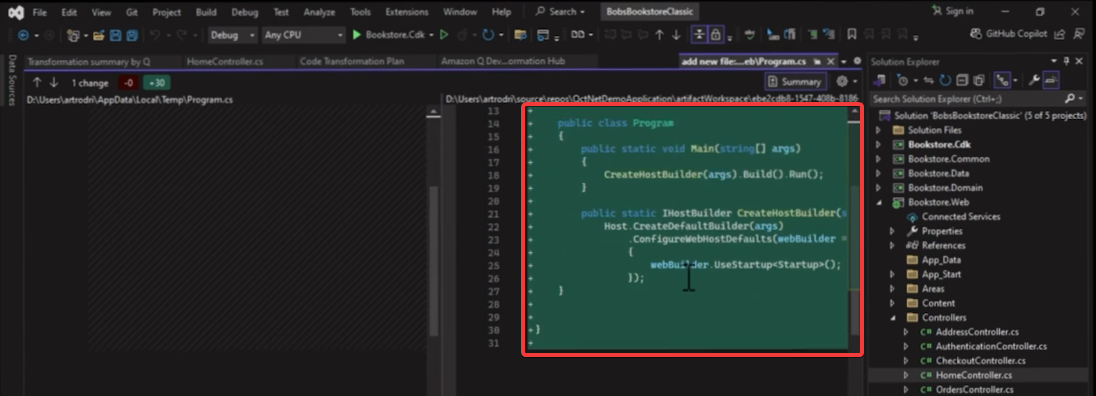Click the Open File folder icon

(98, 35)
